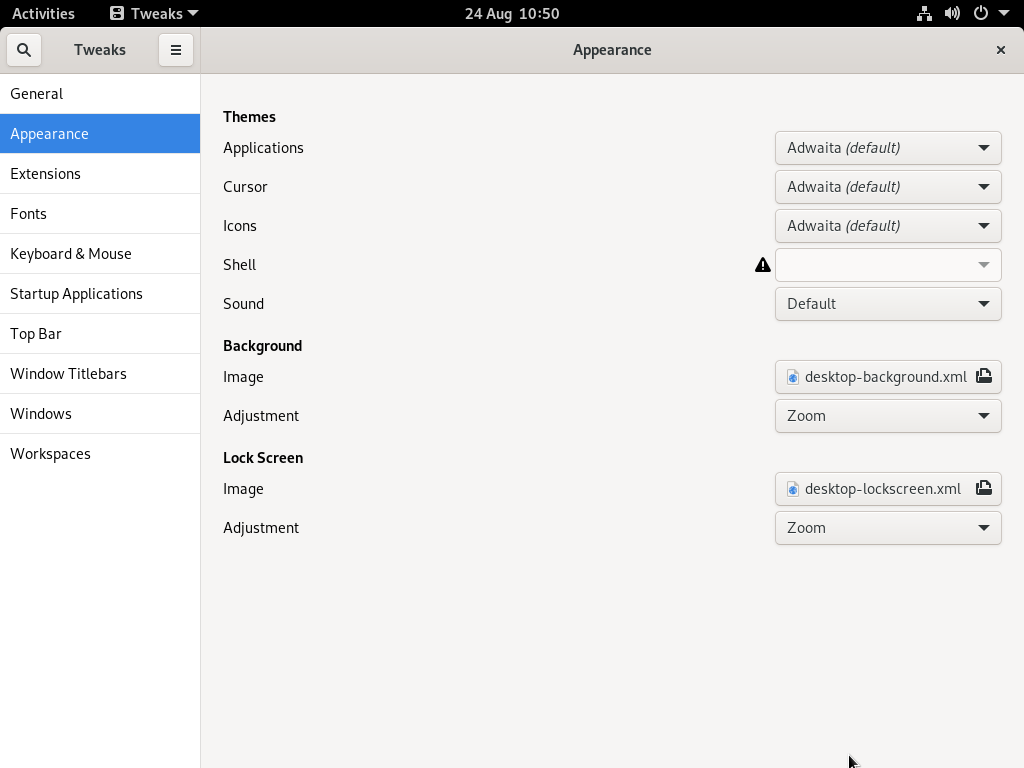Open the empty Shell theme dropdown

click(888, 264)
